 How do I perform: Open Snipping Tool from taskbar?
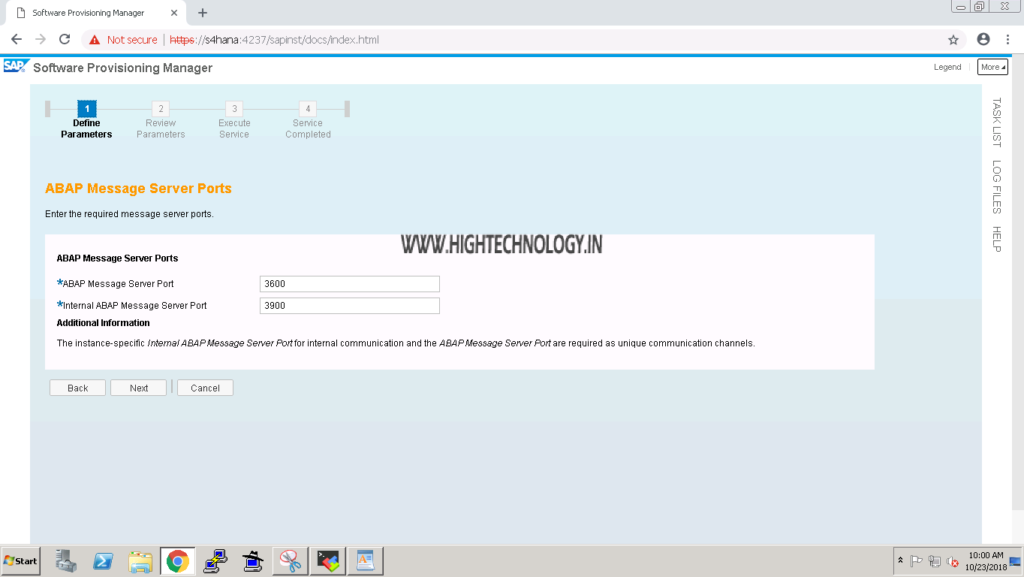pyautogui.click(x=290, y=561)
